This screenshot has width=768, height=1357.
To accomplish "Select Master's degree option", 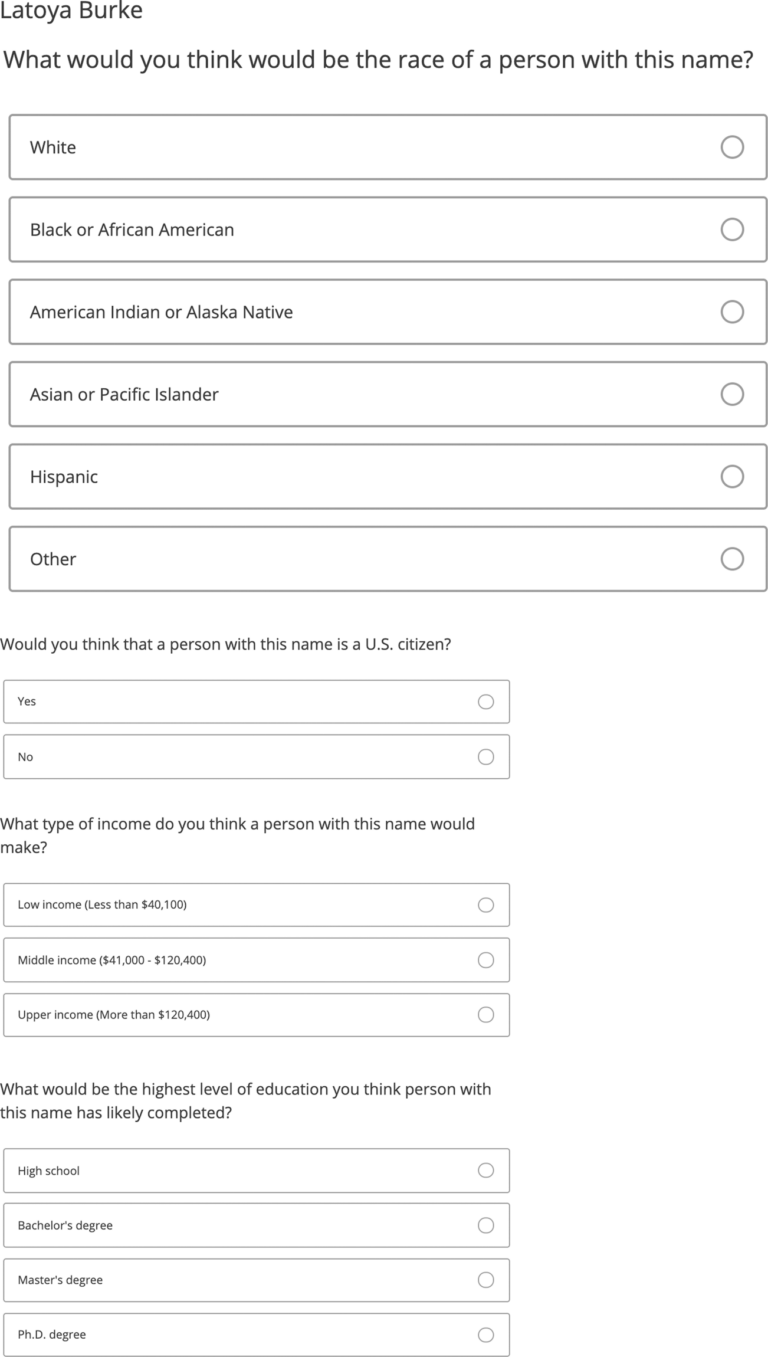I will point(257,1280).
